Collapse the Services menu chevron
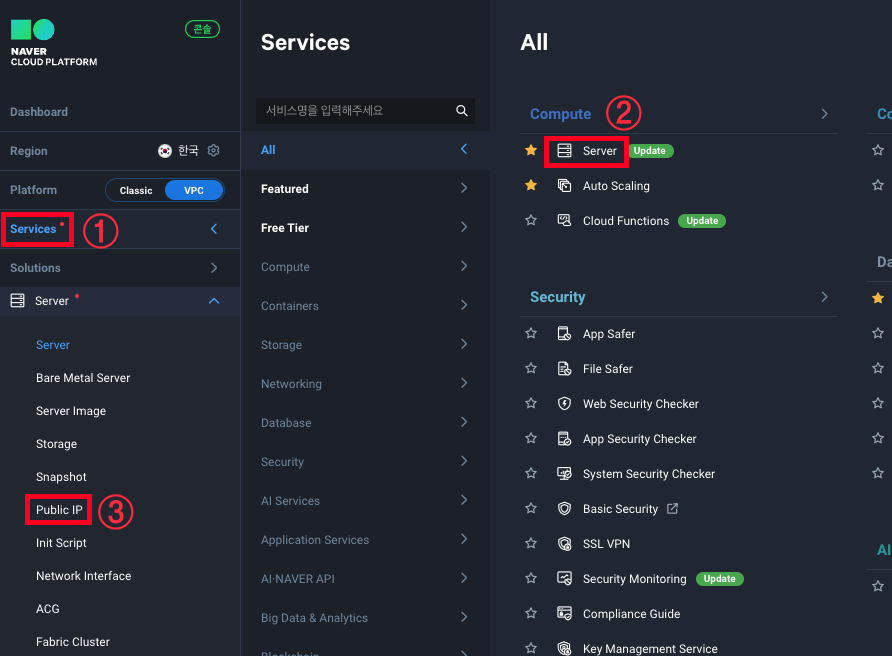This screenshot has height=656, width=892. [x=214, y=229]
